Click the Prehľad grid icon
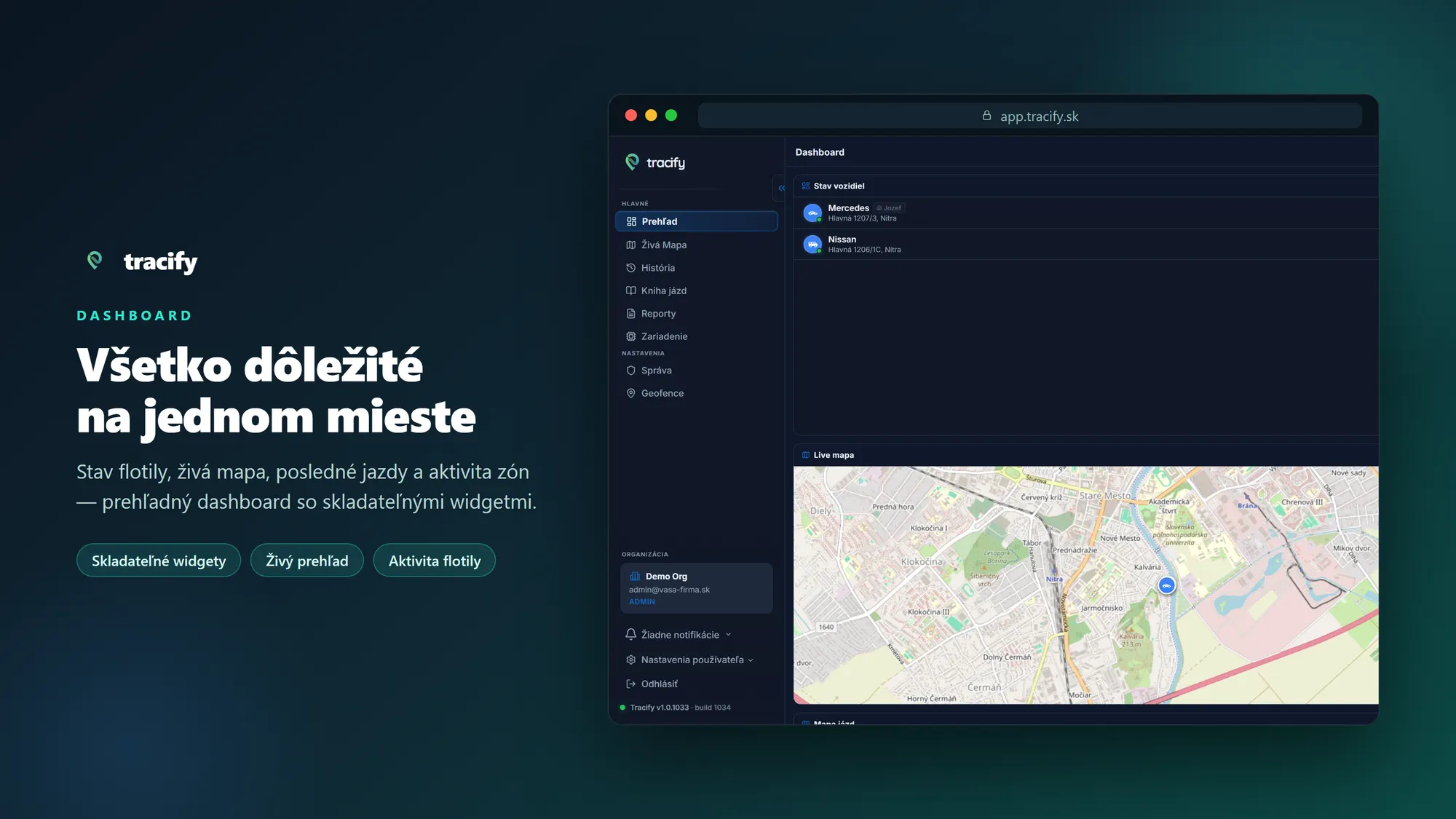Screen dimensions: 1456x819 click(x=631, y=221)
